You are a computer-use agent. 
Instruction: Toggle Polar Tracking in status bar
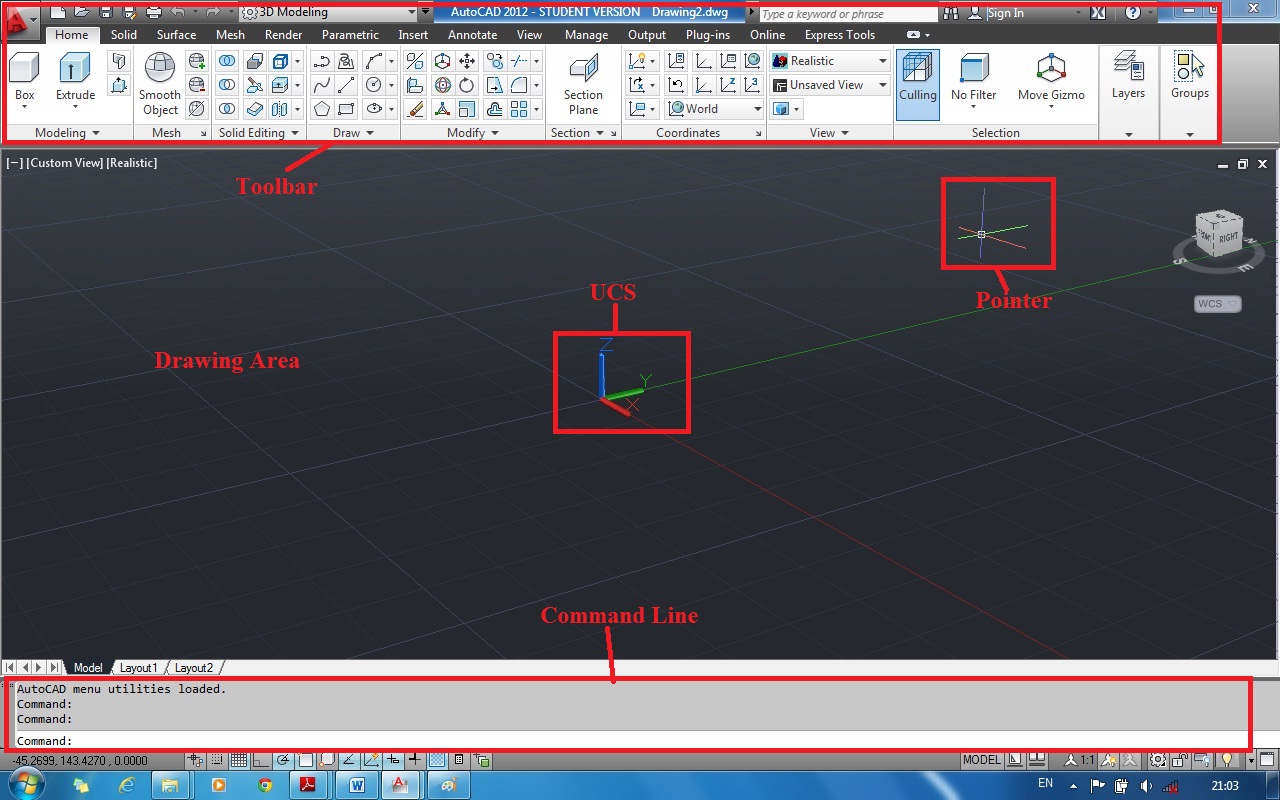coord(282,760)
